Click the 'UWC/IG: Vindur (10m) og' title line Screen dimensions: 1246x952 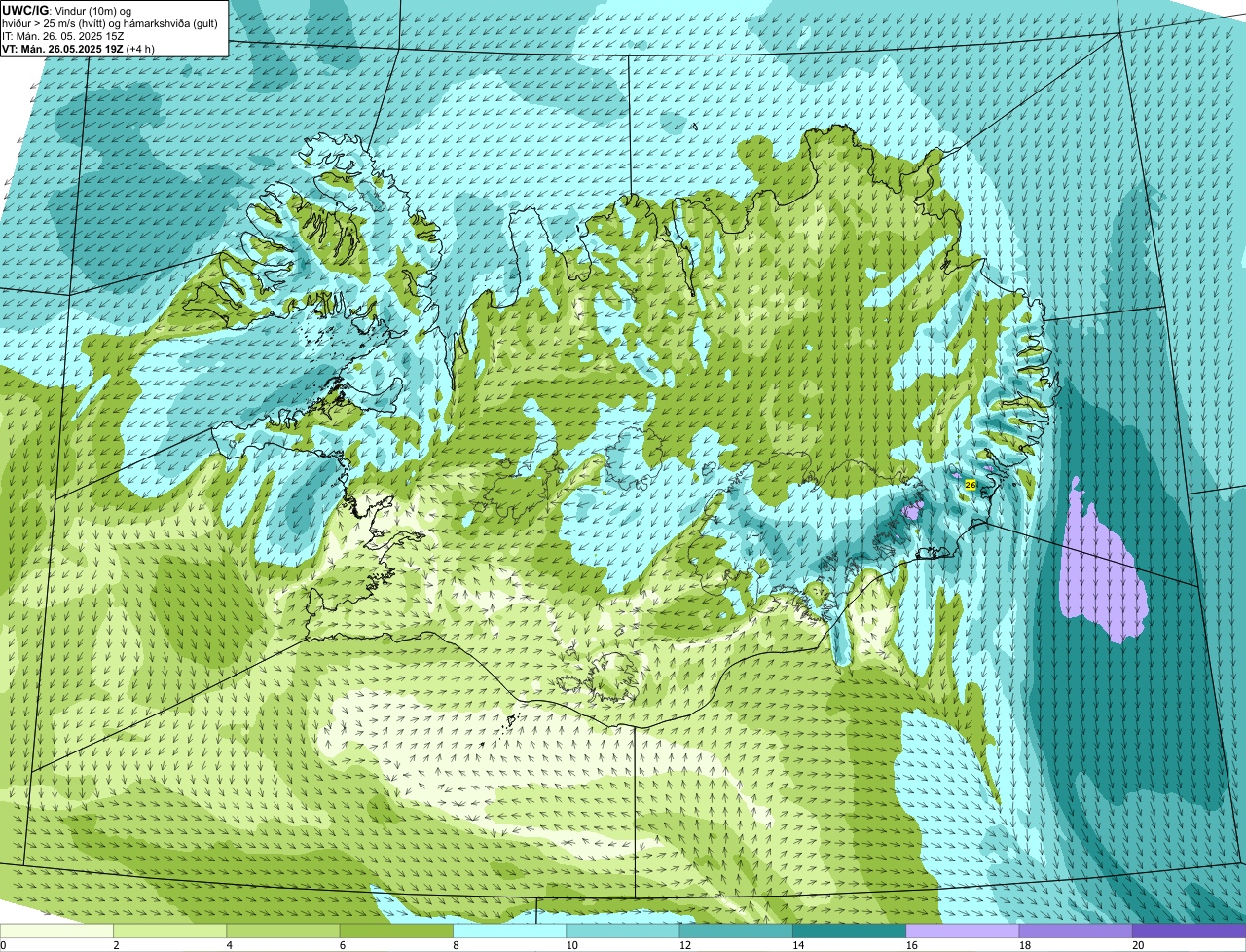tap(66, 10)
